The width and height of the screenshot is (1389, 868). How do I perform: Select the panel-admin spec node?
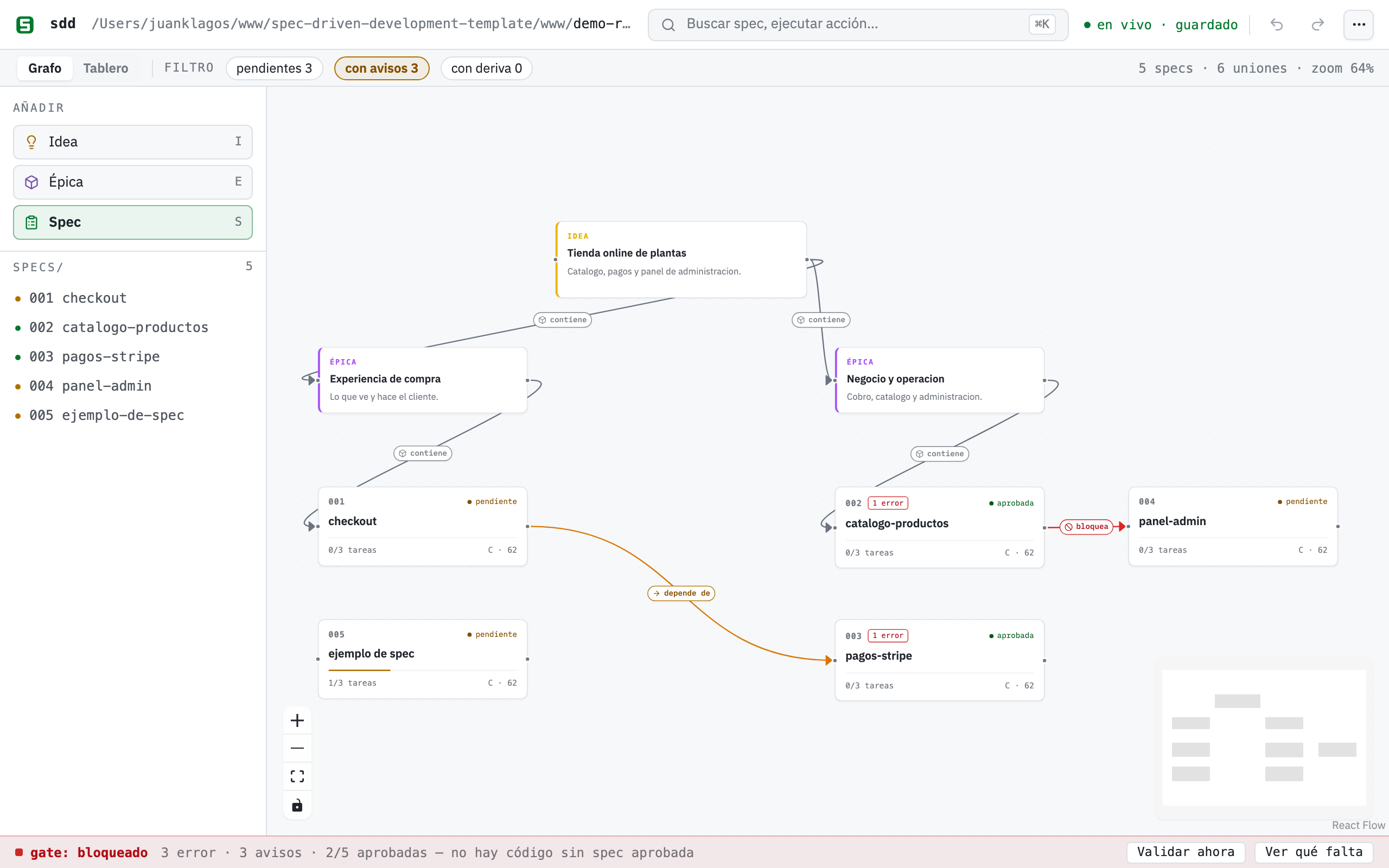pos(1233,526)
